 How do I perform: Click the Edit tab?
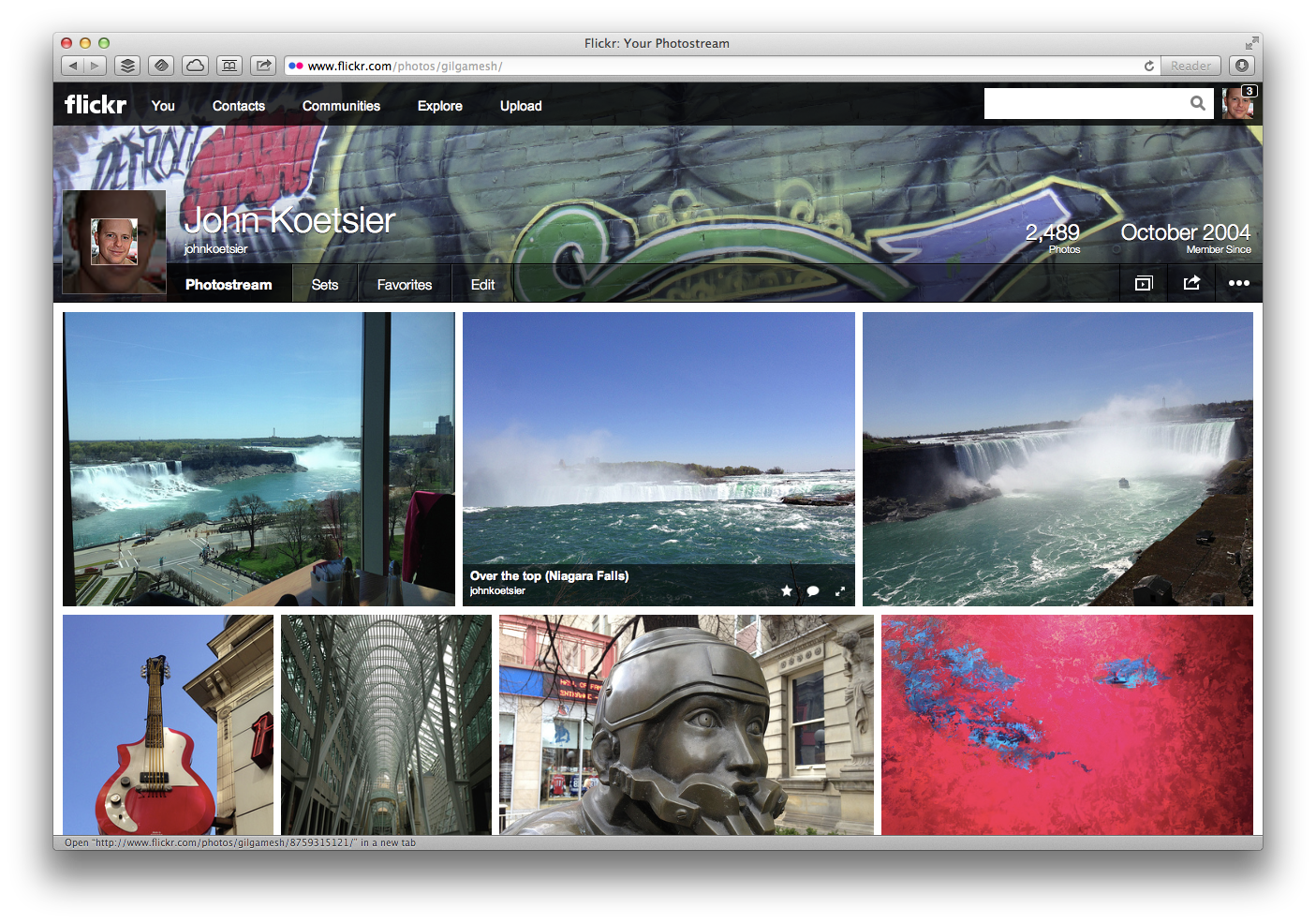click(x=482, y=284)
